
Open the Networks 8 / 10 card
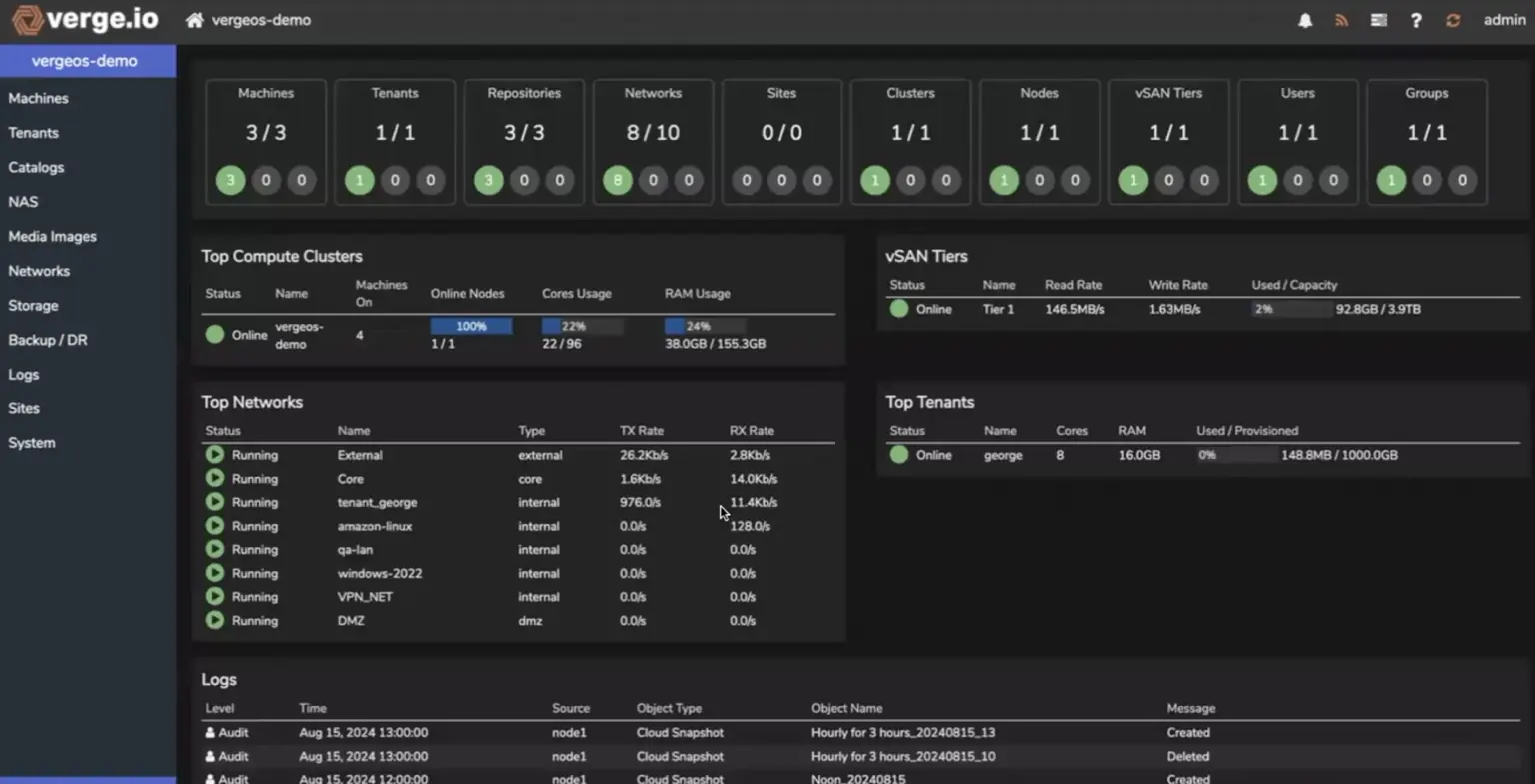[x=653, y=142]
